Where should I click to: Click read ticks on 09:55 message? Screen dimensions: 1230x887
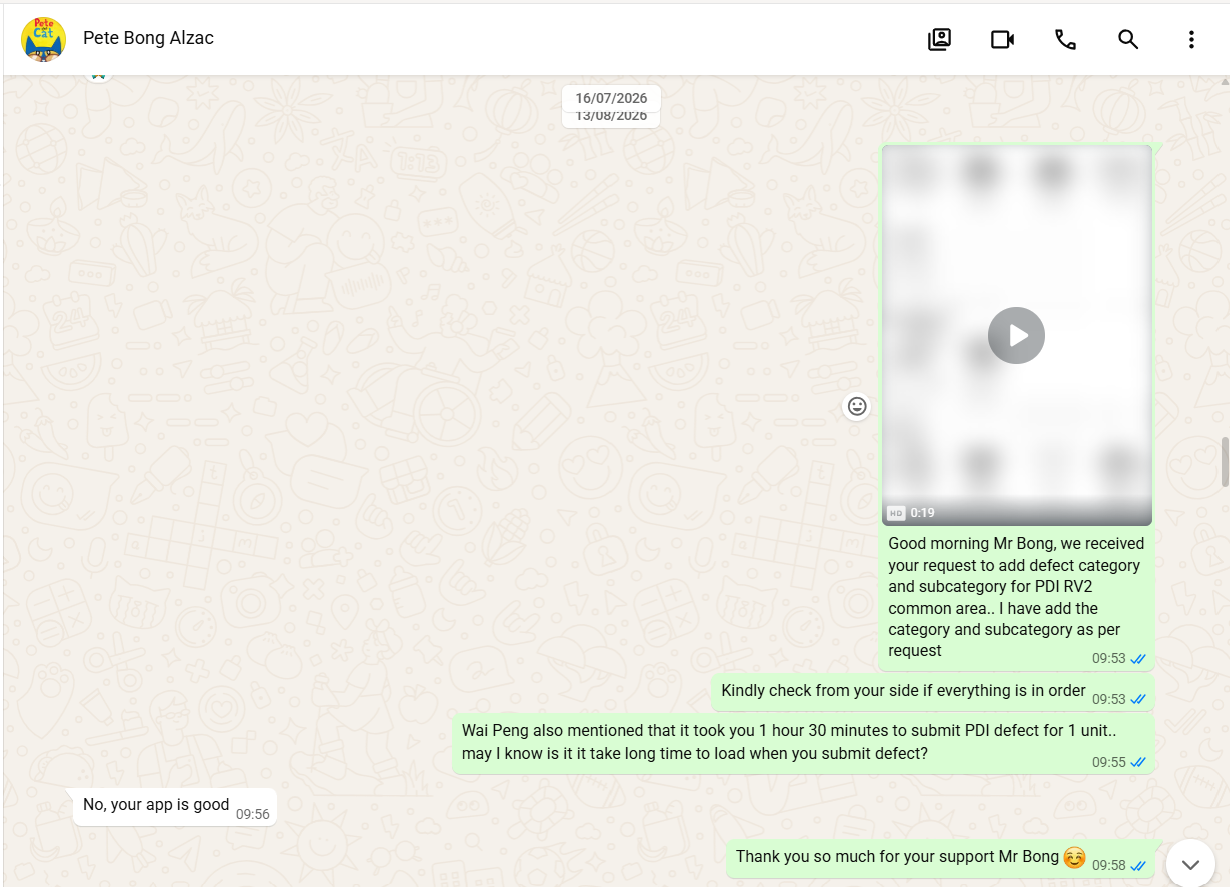(x=1138, y=762)
